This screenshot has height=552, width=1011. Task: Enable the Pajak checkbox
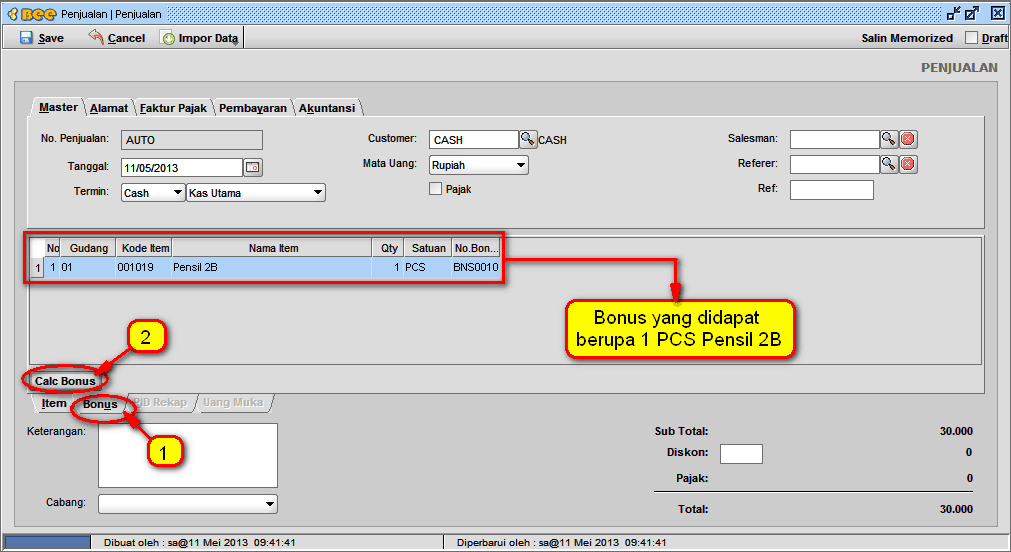[x=436, y=188]
